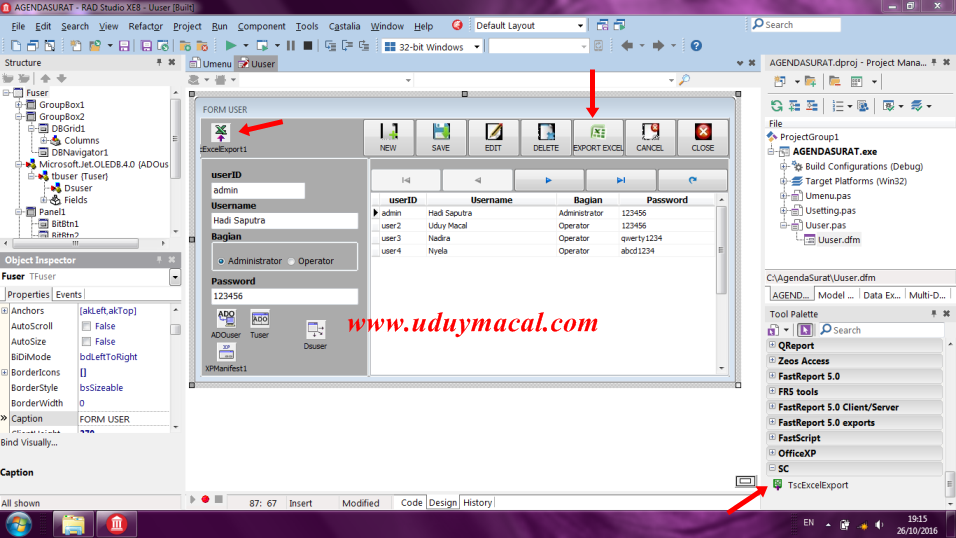
Task: Collapse the SC palette category
Action: tap(772, 468)
